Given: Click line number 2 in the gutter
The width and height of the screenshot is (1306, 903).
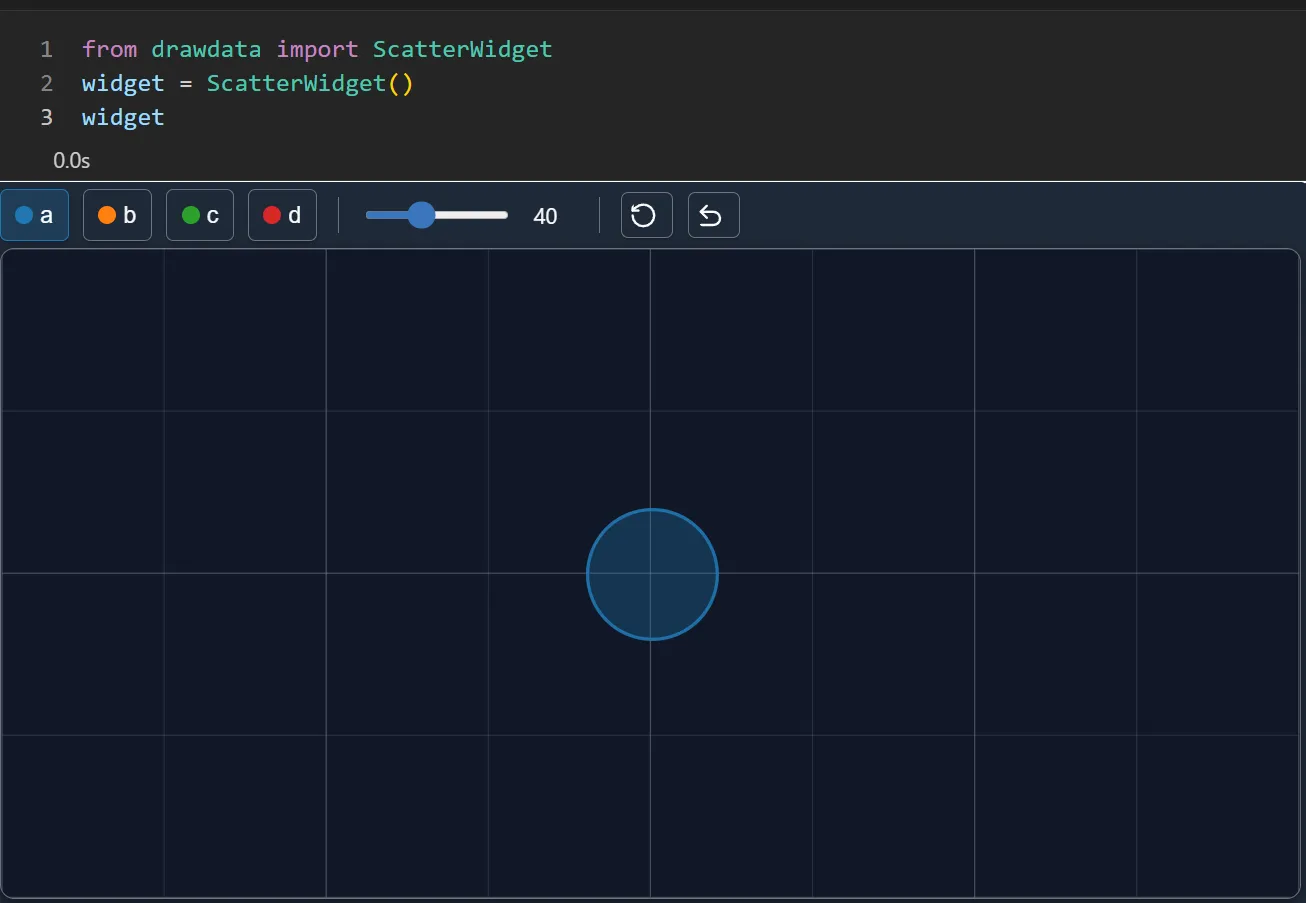Looking at the screenshot, I should pos(46,83).
